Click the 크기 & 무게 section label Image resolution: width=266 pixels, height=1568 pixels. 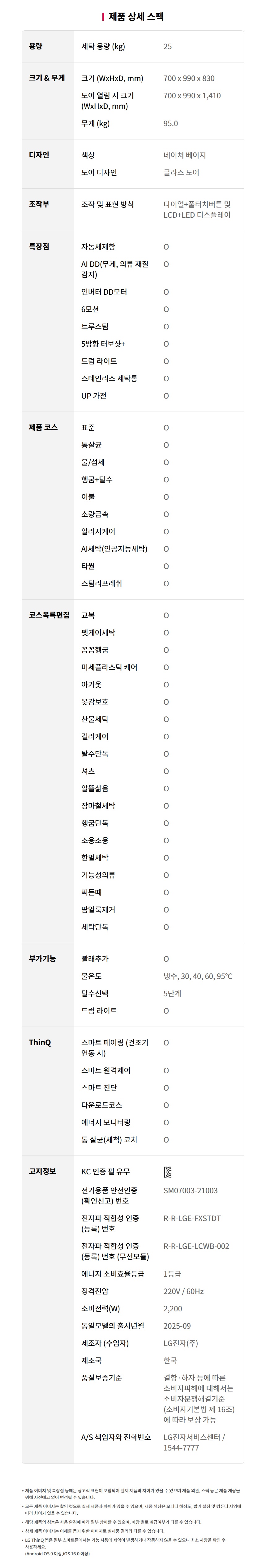[47, 78]
